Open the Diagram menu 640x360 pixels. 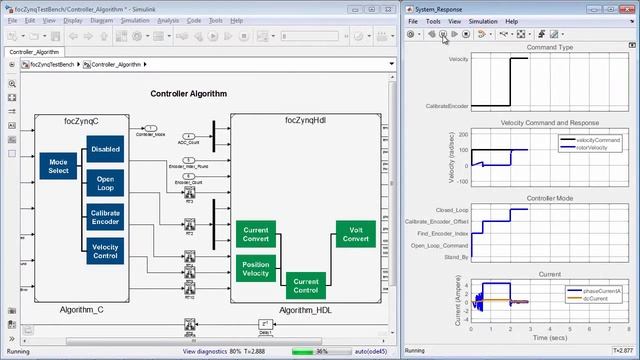102,20
